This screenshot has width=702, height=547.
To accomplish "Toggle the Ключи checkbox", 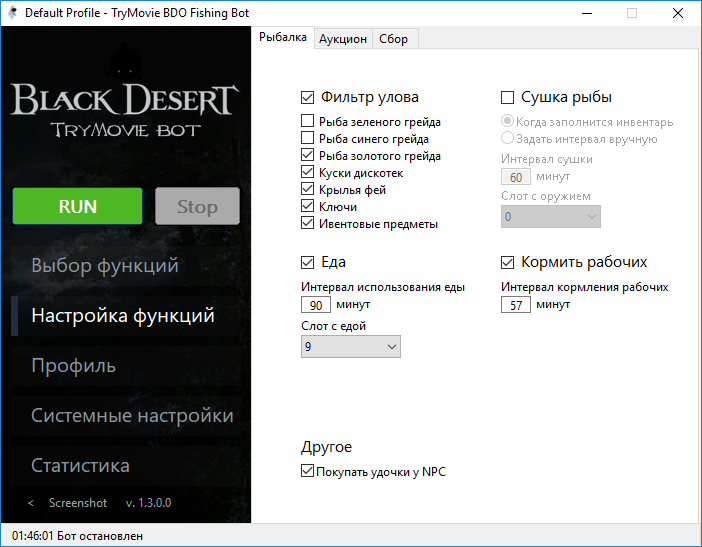I will point(307,206).
